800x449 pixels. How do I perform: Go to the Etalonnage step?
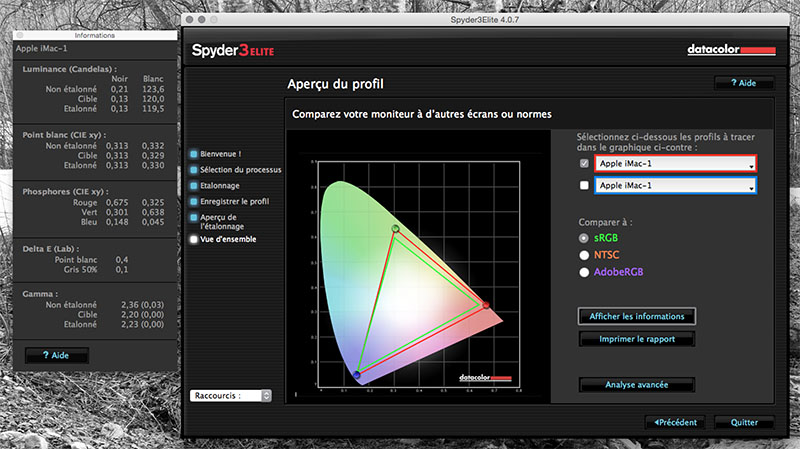coord(219,186)
